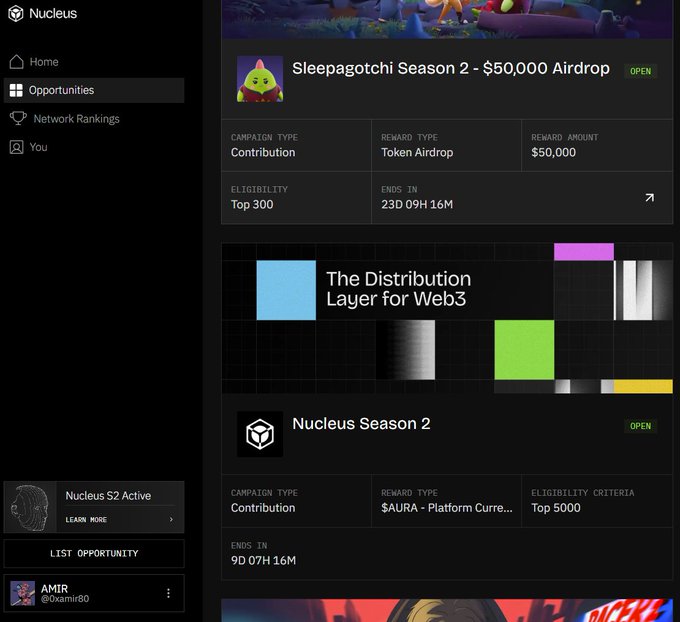Click the $AURA - Platform Curre... value
The image size is (680, 622).
[x=447, y=507]
